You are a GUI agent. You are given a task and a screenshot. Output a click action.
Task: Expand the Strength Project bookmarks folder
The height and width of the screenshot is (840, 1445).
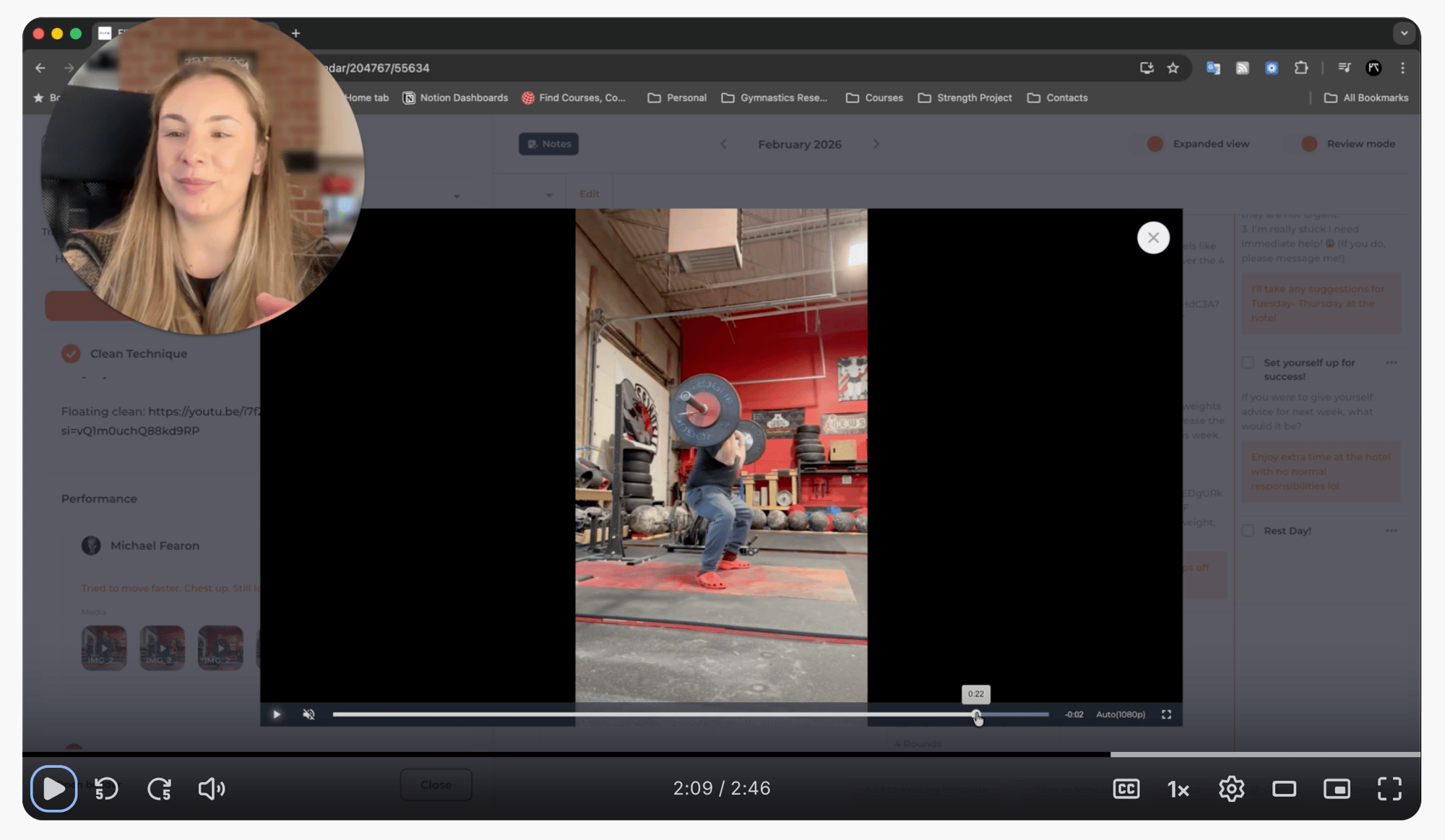pyautogui.click(x=965, y=98)
